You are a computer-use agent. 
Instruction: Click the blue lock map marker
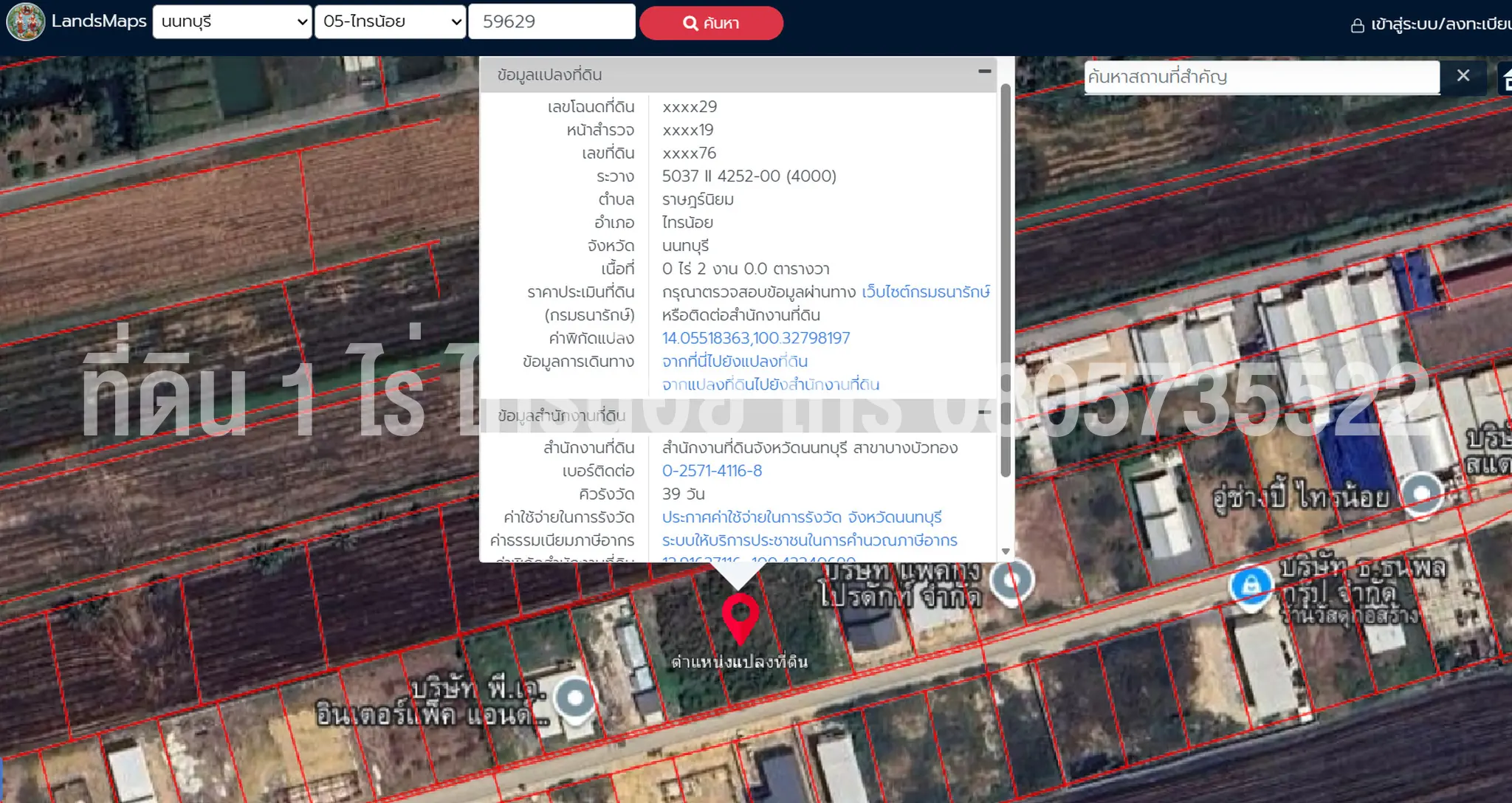pos(1250,586)
